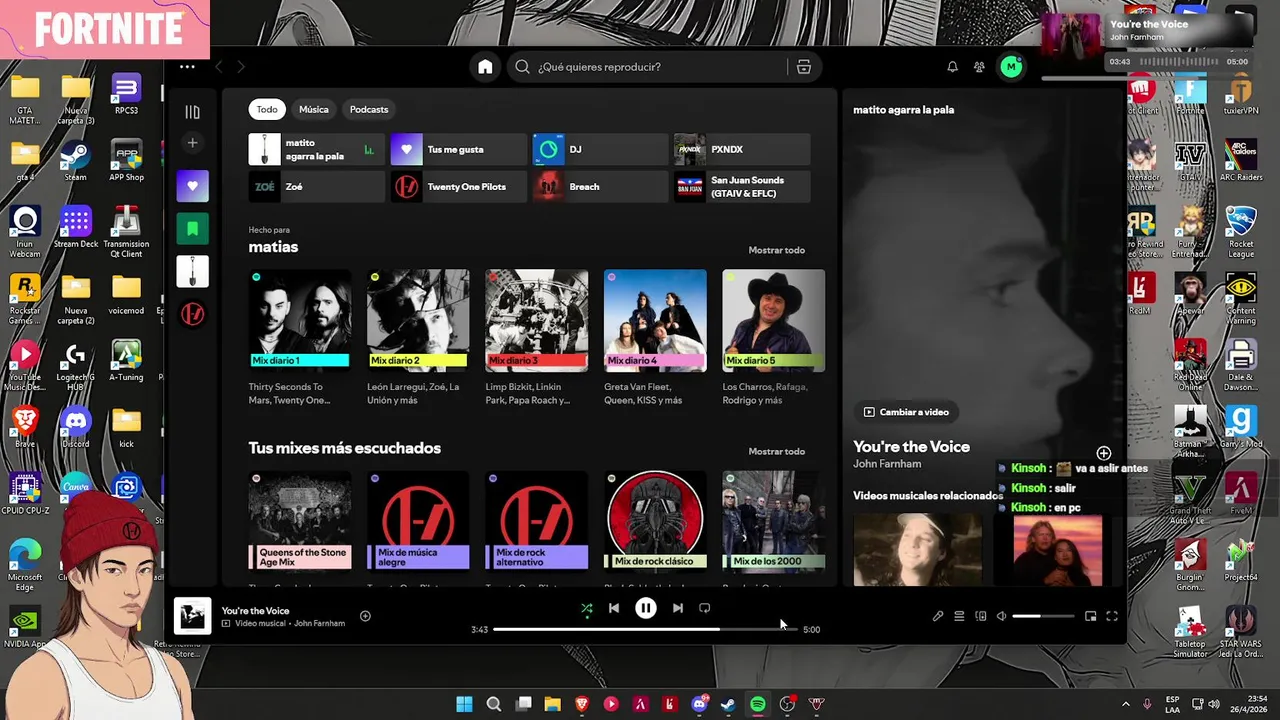The image size is (1280, 720).
Task: Open the lyrics microphone icon in player
Action: point(938,616)
